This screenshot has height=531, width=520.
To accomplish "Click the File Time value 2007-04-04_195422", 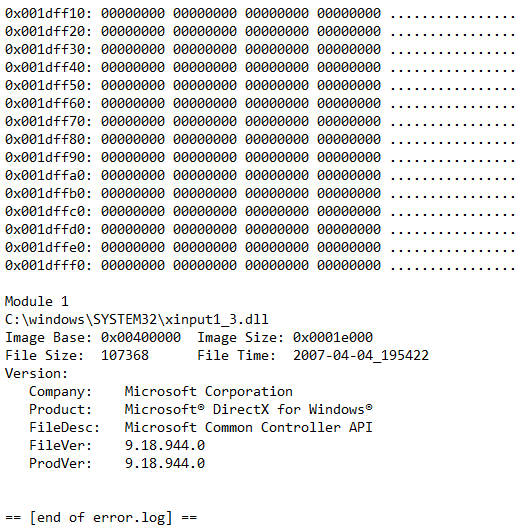I will pos(361,355).
